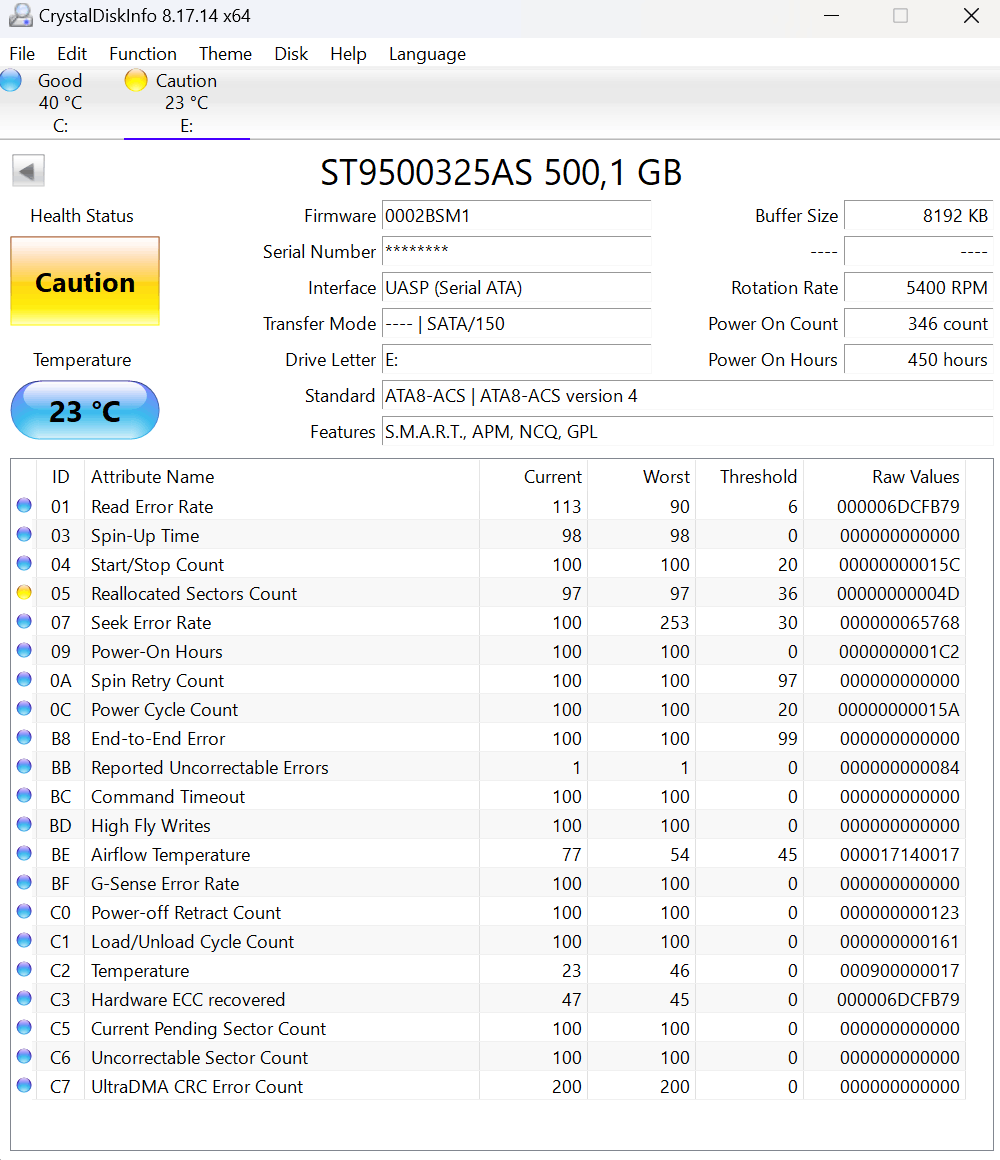
Task: Click the 23 °C temperature button
Action: (x=85, y=411)
